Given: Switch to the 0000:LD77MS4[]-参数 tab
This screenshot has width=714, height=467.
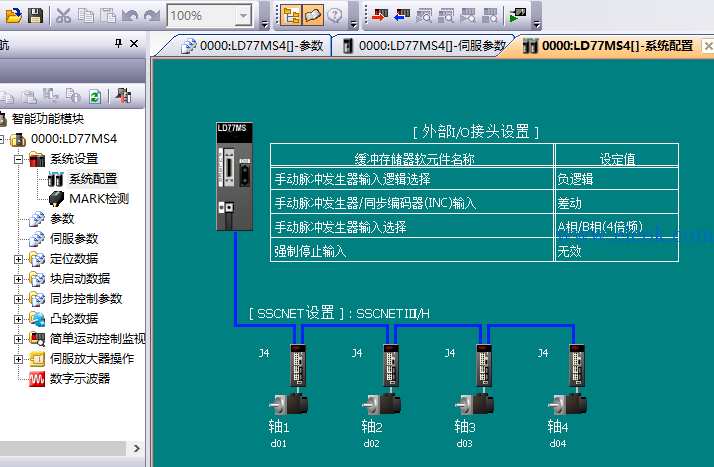Looking at the screenshot, I should click(253, 46).
